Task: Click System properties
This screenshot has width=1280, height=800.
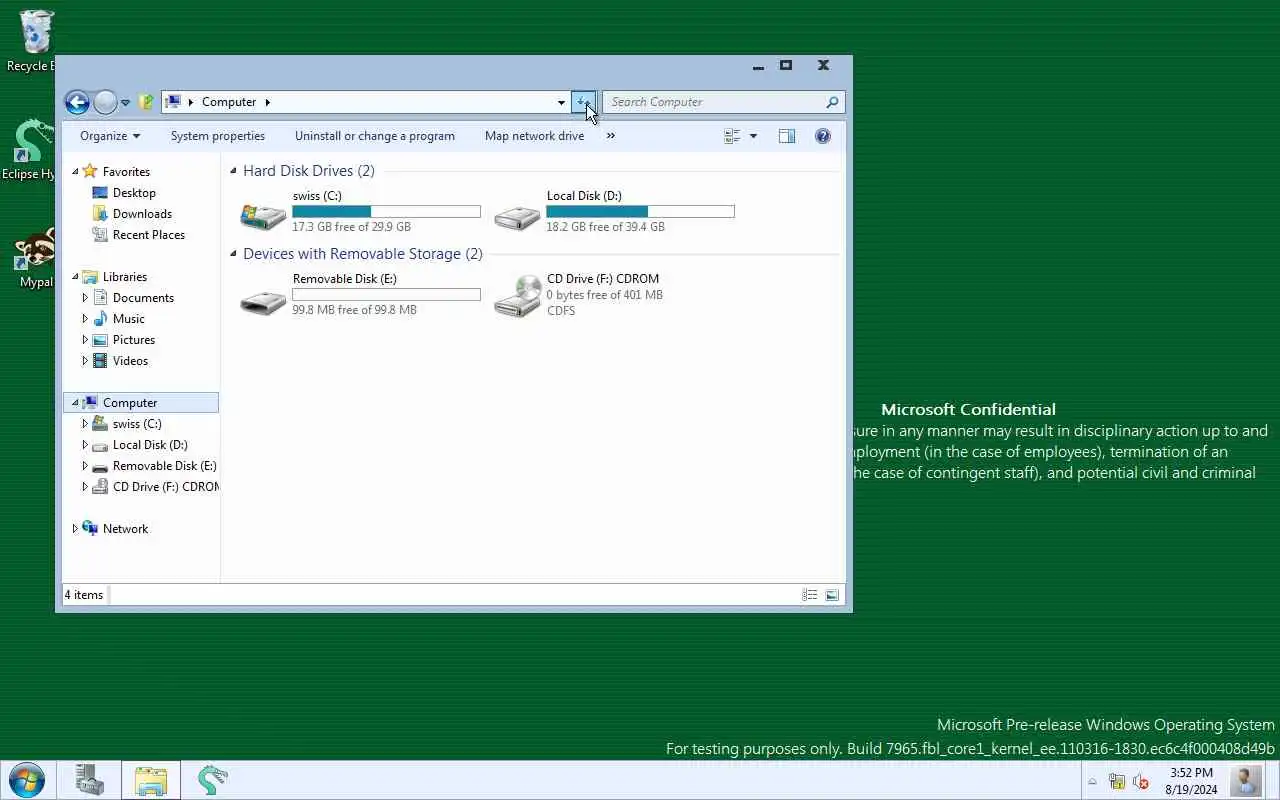Action: pos(218,136)
